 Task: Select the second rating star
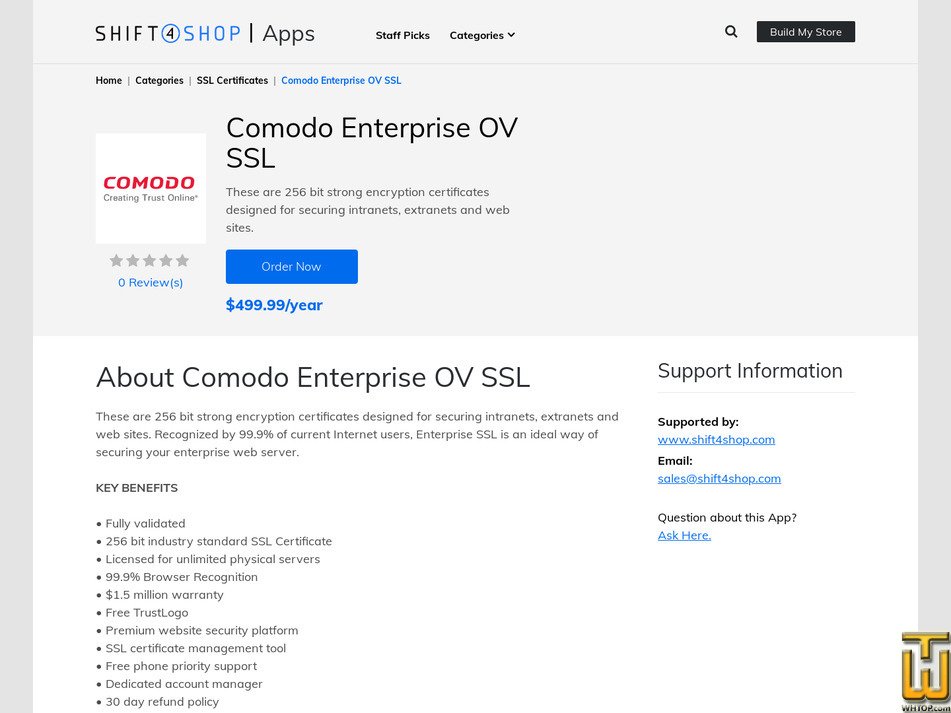[132, 260]
